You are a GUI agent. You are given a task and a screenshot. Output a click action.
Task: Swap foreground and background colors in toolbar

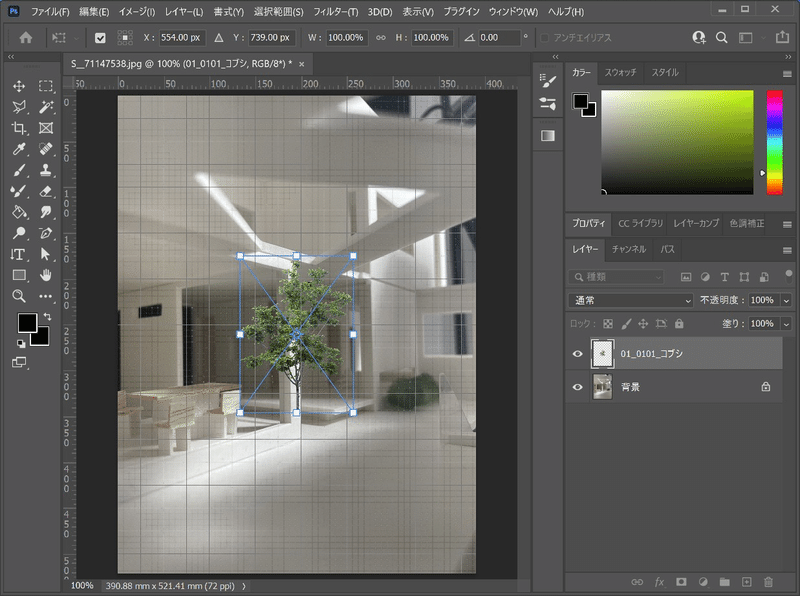coord(47,316)
